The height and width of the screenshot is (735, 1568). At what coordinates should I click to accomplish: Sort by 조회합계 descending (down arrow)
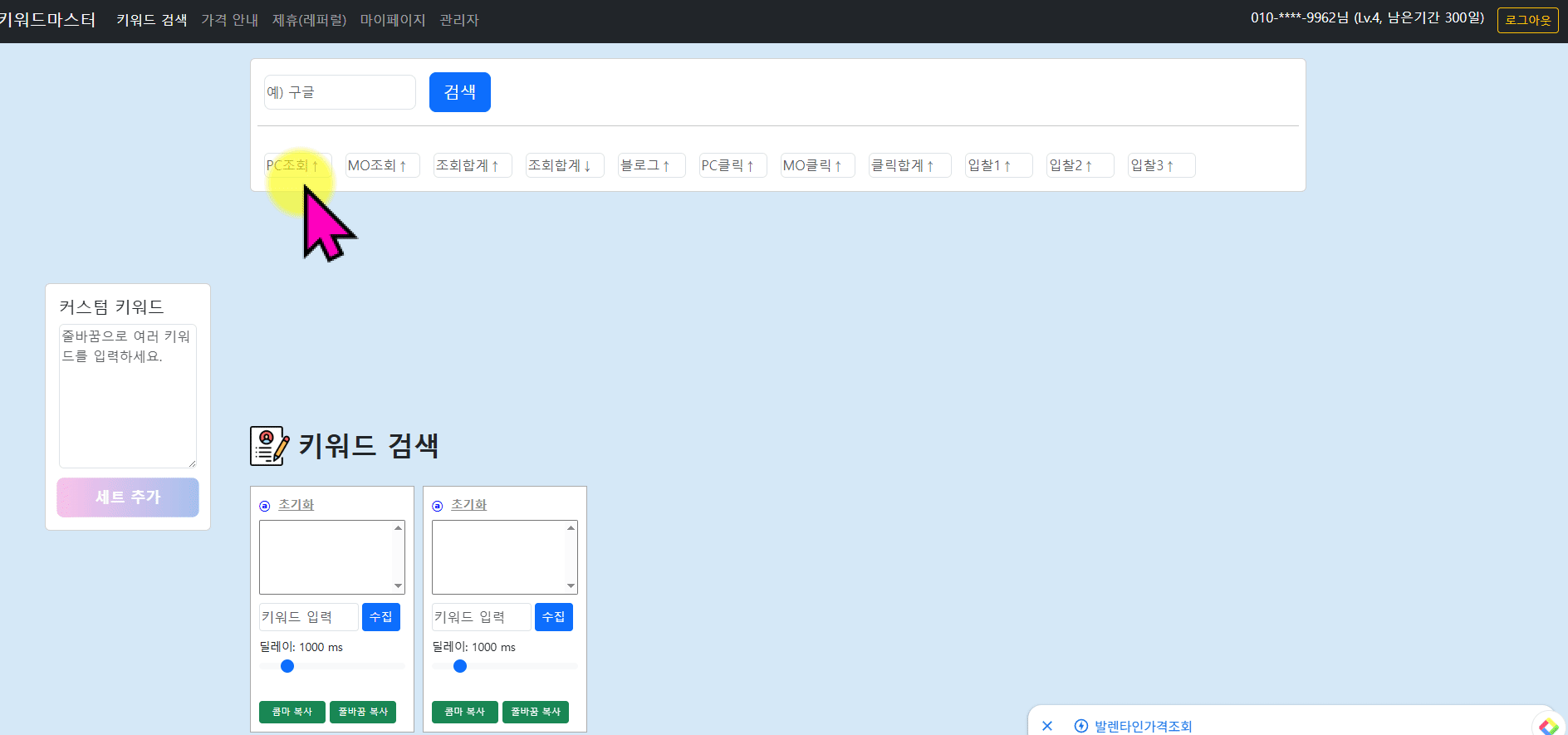564,165
